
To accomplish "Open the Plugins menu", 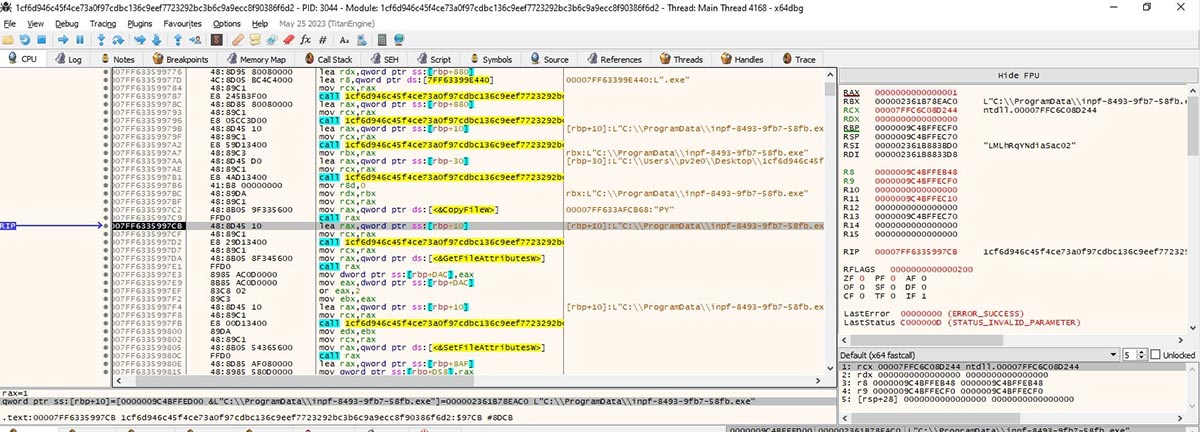I will click(141, 22).
